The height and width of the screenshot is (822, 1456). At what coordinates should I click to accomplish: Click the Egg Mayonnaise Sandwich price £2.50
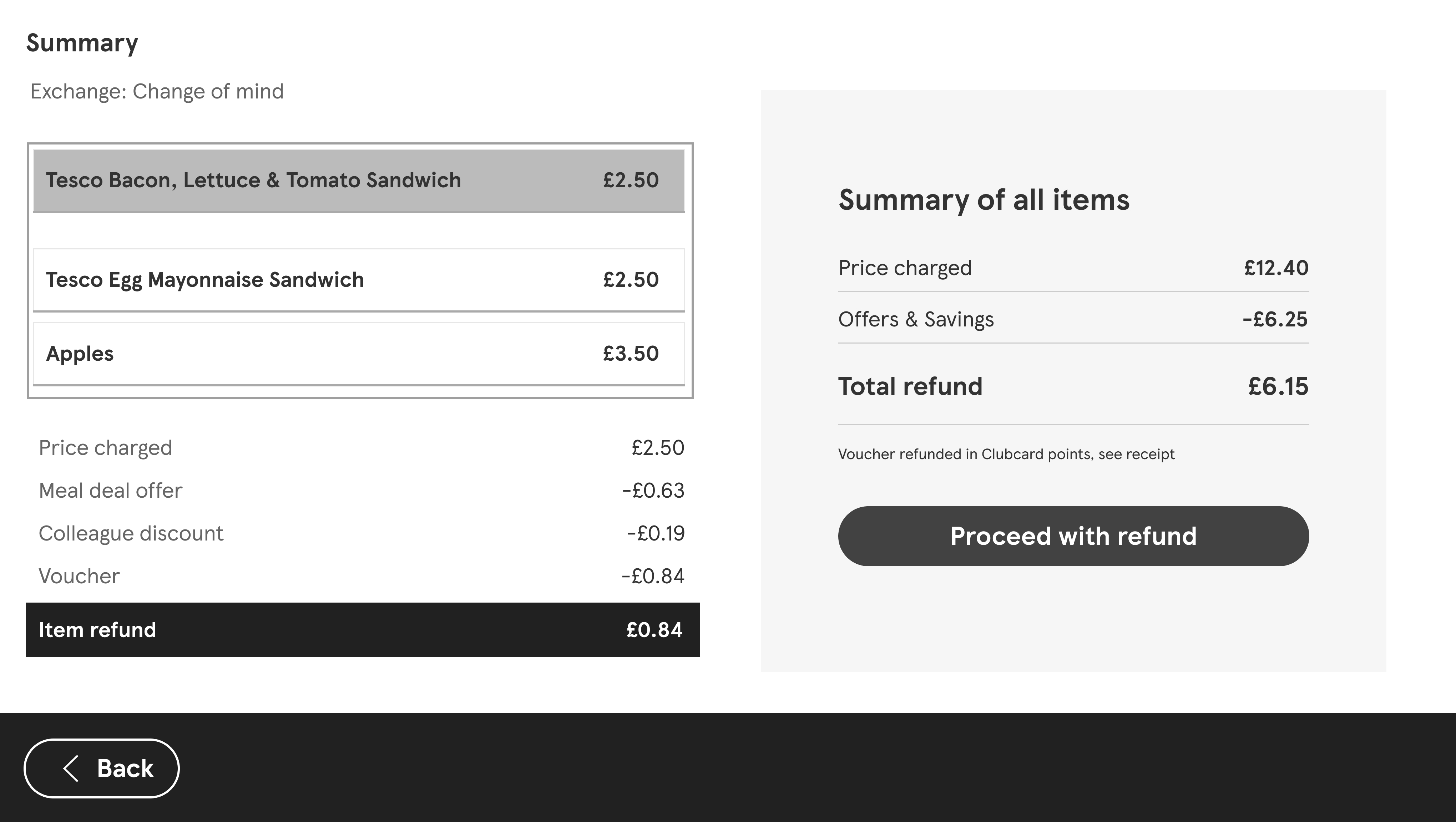[x=630, y=280]
